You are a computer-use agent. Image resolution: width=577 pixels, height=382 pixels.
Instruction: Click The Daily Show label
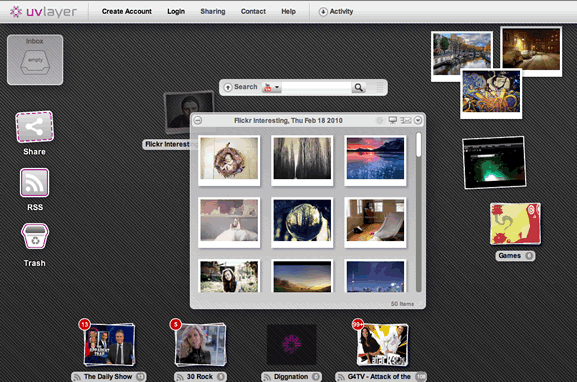(x=108, y=377)
